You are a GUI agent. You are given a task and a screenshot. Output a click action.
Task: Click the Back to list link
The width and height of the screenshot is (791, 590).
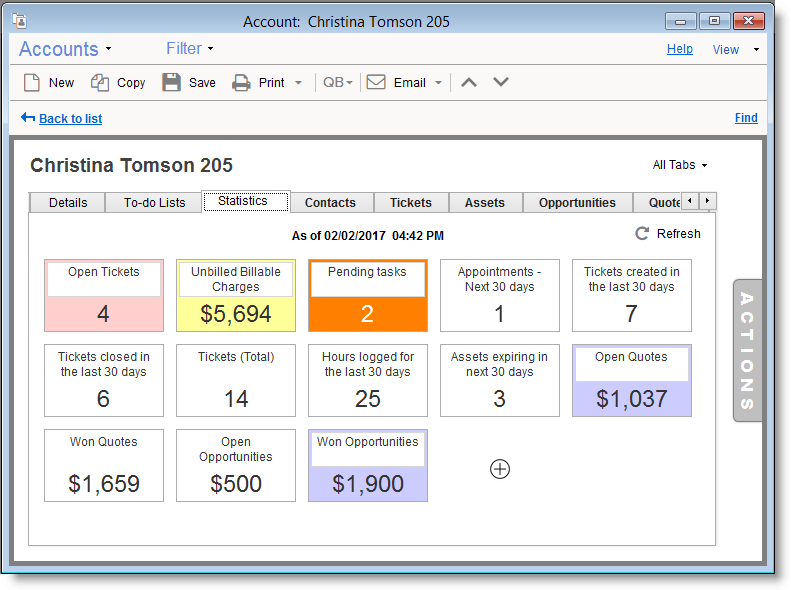coord(70,119)
